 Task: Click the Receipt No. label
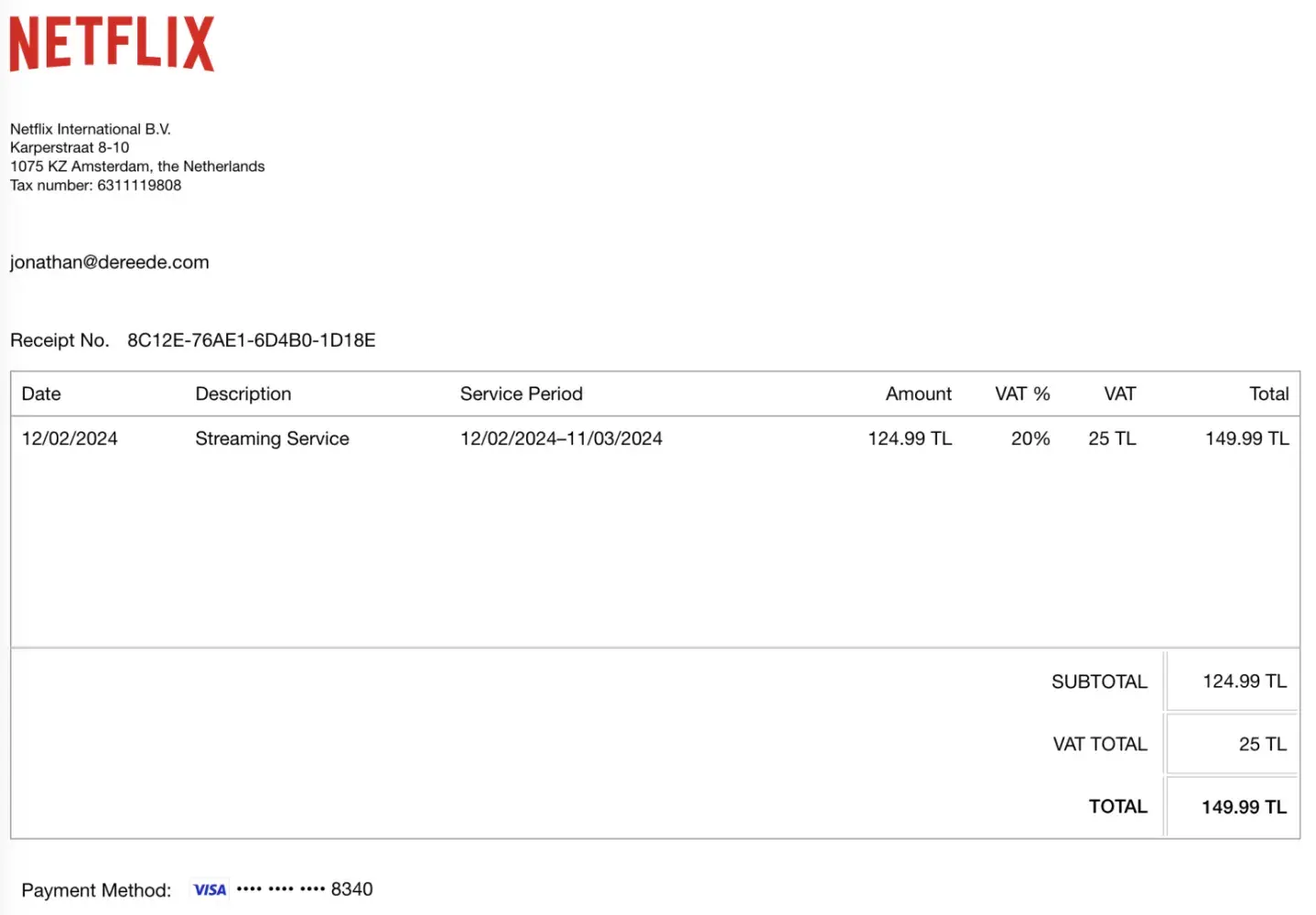click(59, 340)
